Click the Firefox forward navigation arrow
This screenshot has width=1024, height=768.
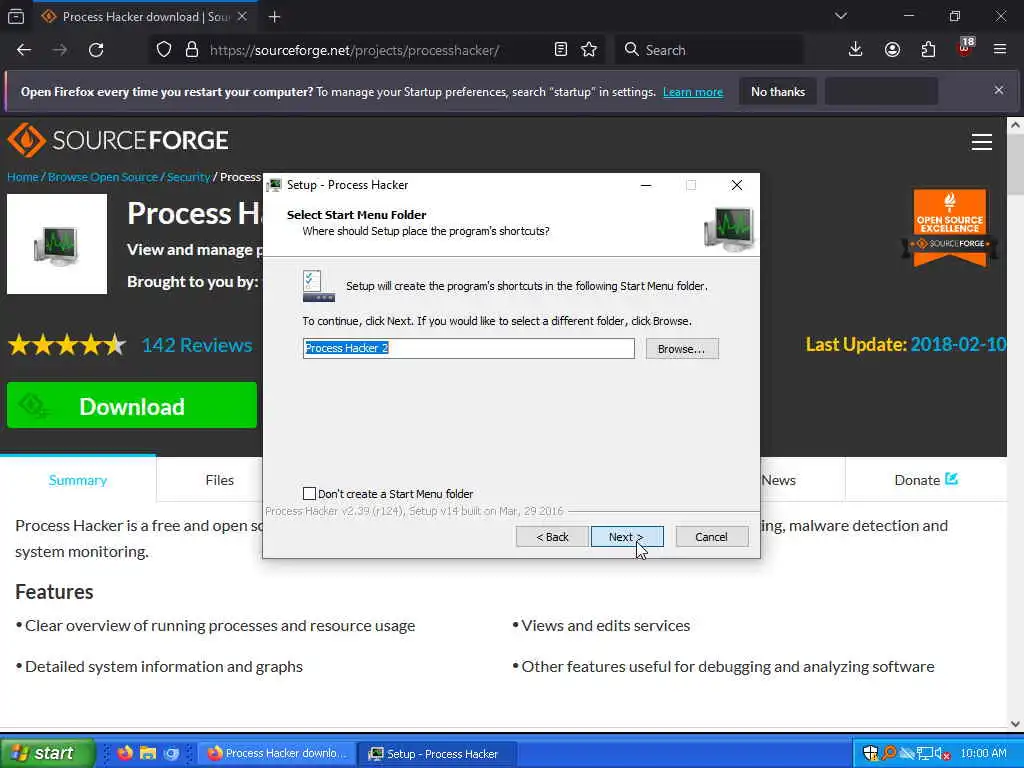click(x=60, y=50)
